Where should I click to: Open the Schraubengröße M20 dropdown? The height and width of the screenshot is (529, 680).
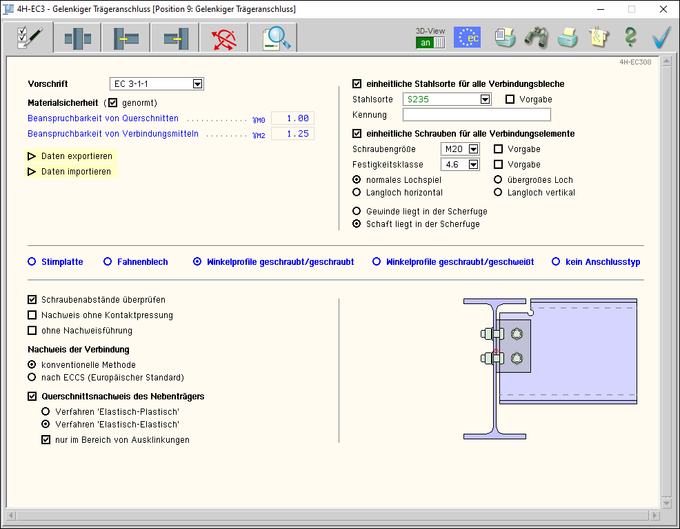click(473, 149)
